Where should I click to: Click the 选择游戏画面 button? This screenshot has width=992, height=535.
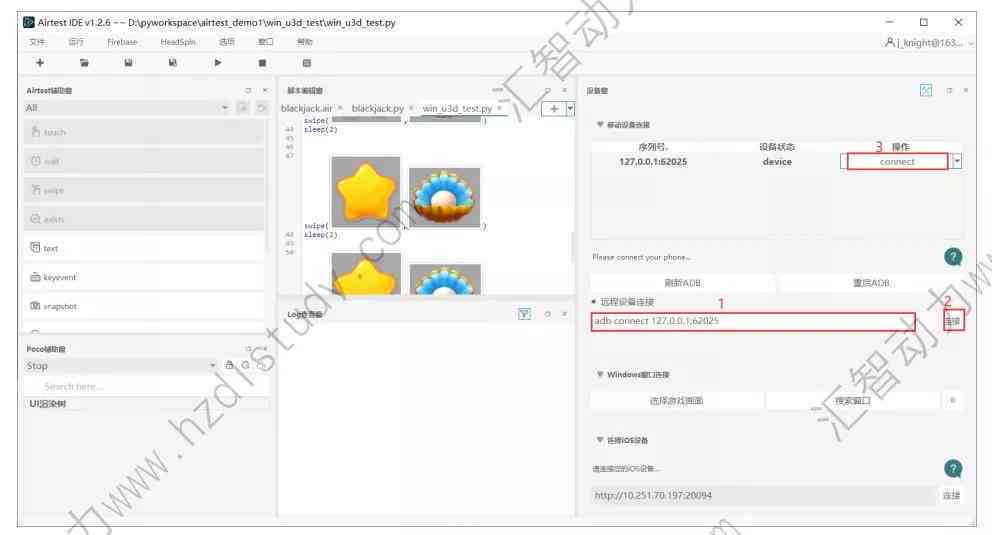(676, 400)
